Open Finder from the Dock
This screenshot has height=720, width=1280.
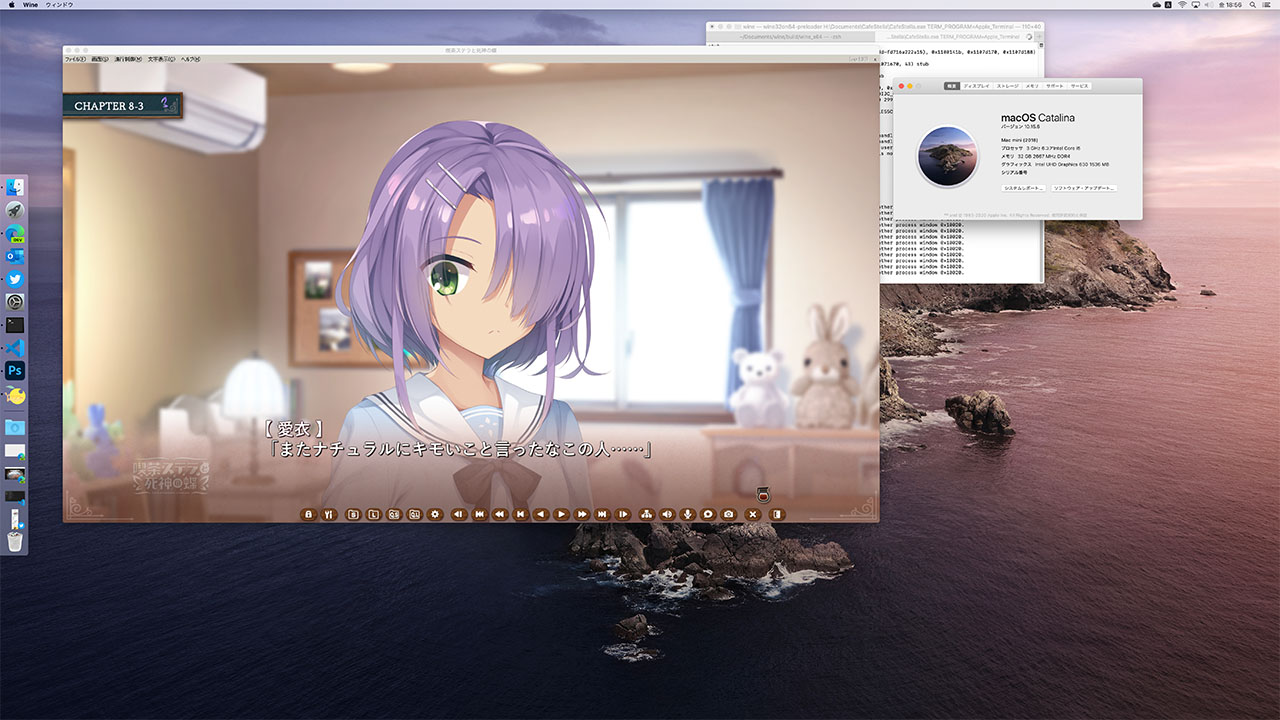pyautogui.click(x=15, y=187)
